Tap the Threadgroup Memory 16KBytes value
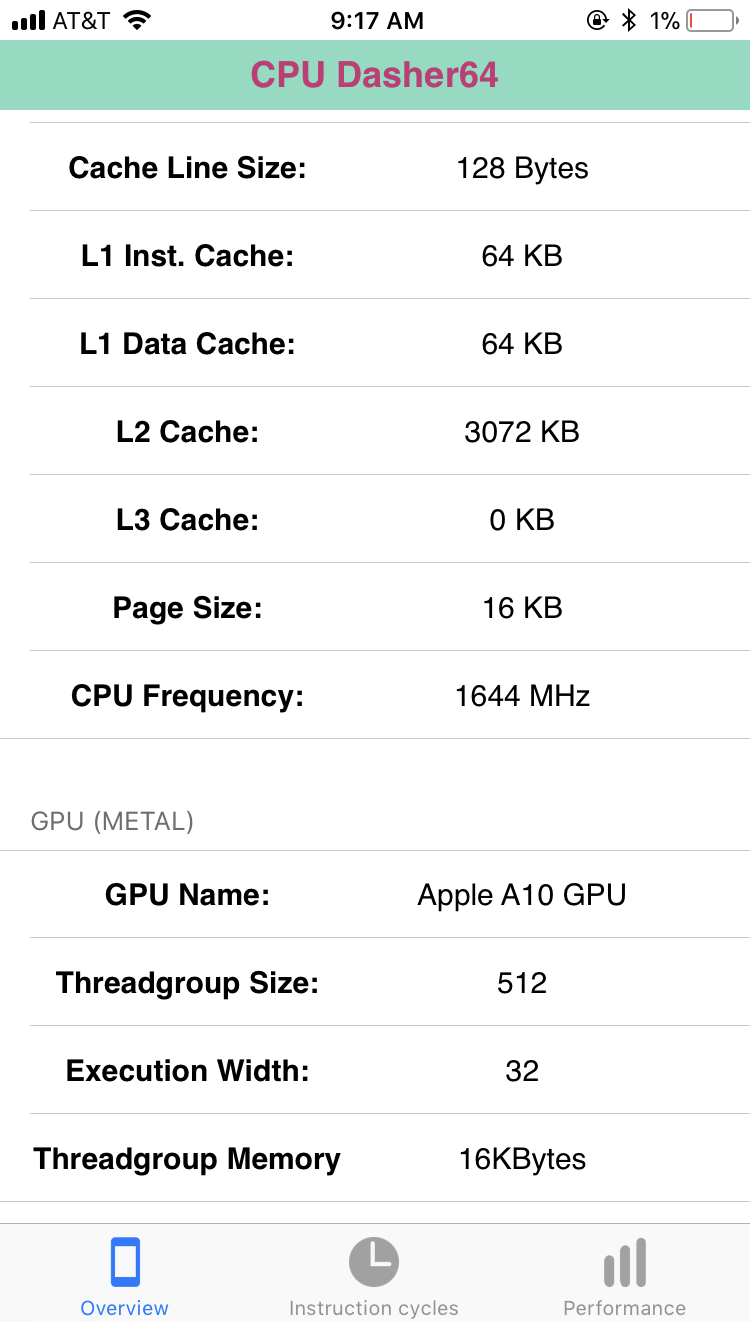Image resolution: width=750 pixels, height=1334 pixels. (x=522, y=1159)
